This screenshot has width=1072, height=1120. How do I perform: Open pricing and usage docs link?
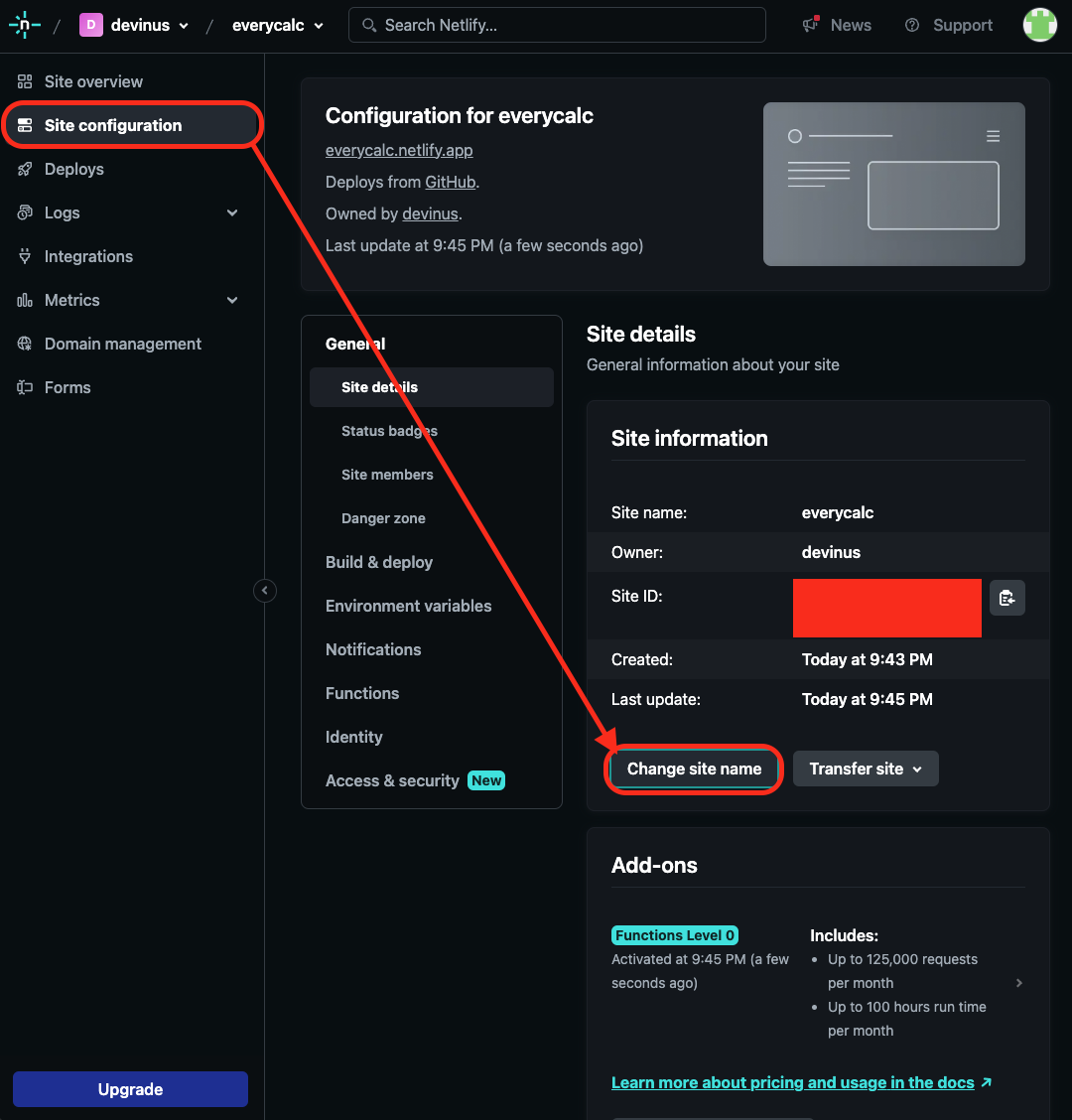point(793,1082)
